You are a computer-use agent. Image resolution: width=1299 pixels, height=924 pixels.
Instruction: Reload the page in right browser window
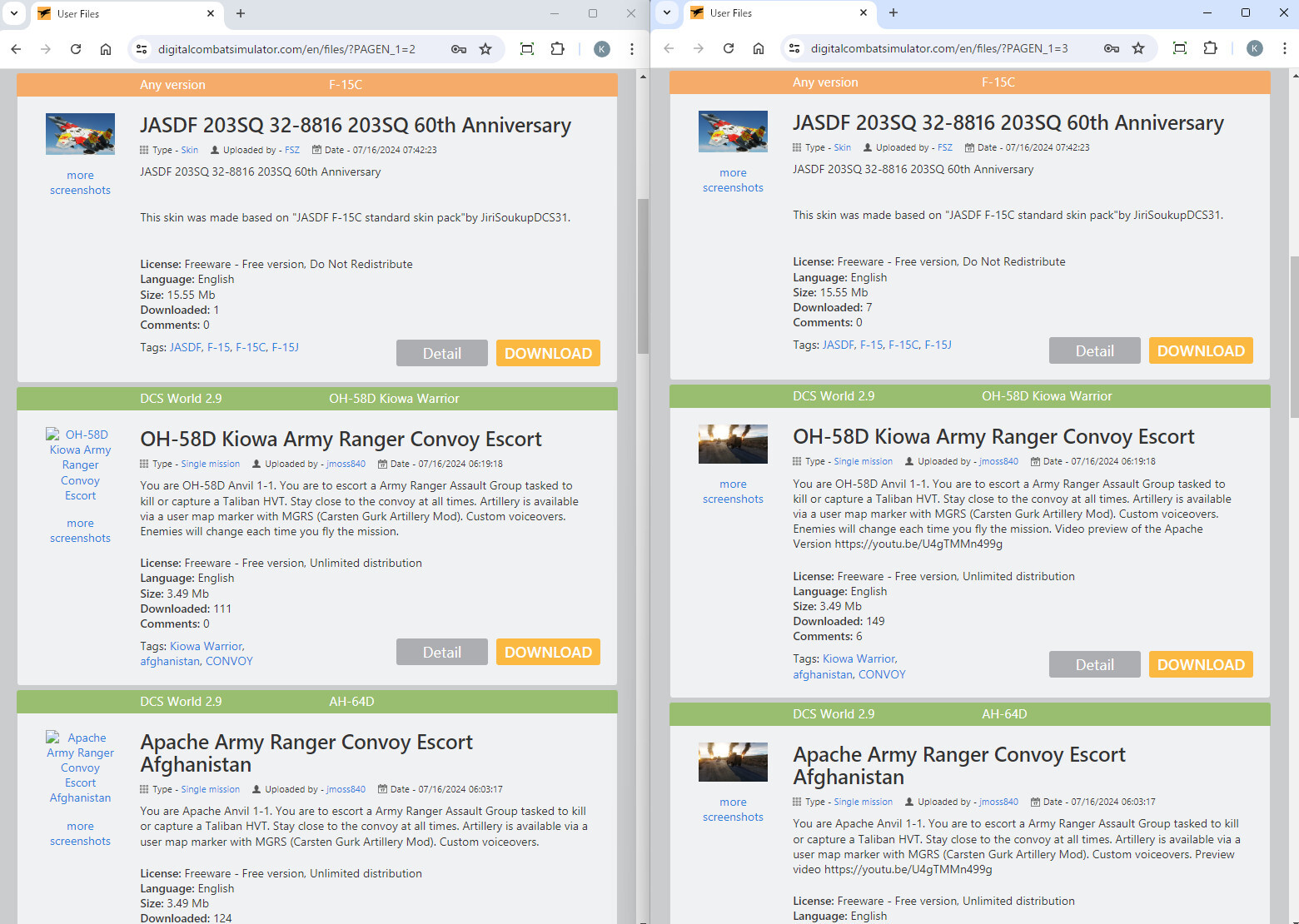tap(729, 48)
